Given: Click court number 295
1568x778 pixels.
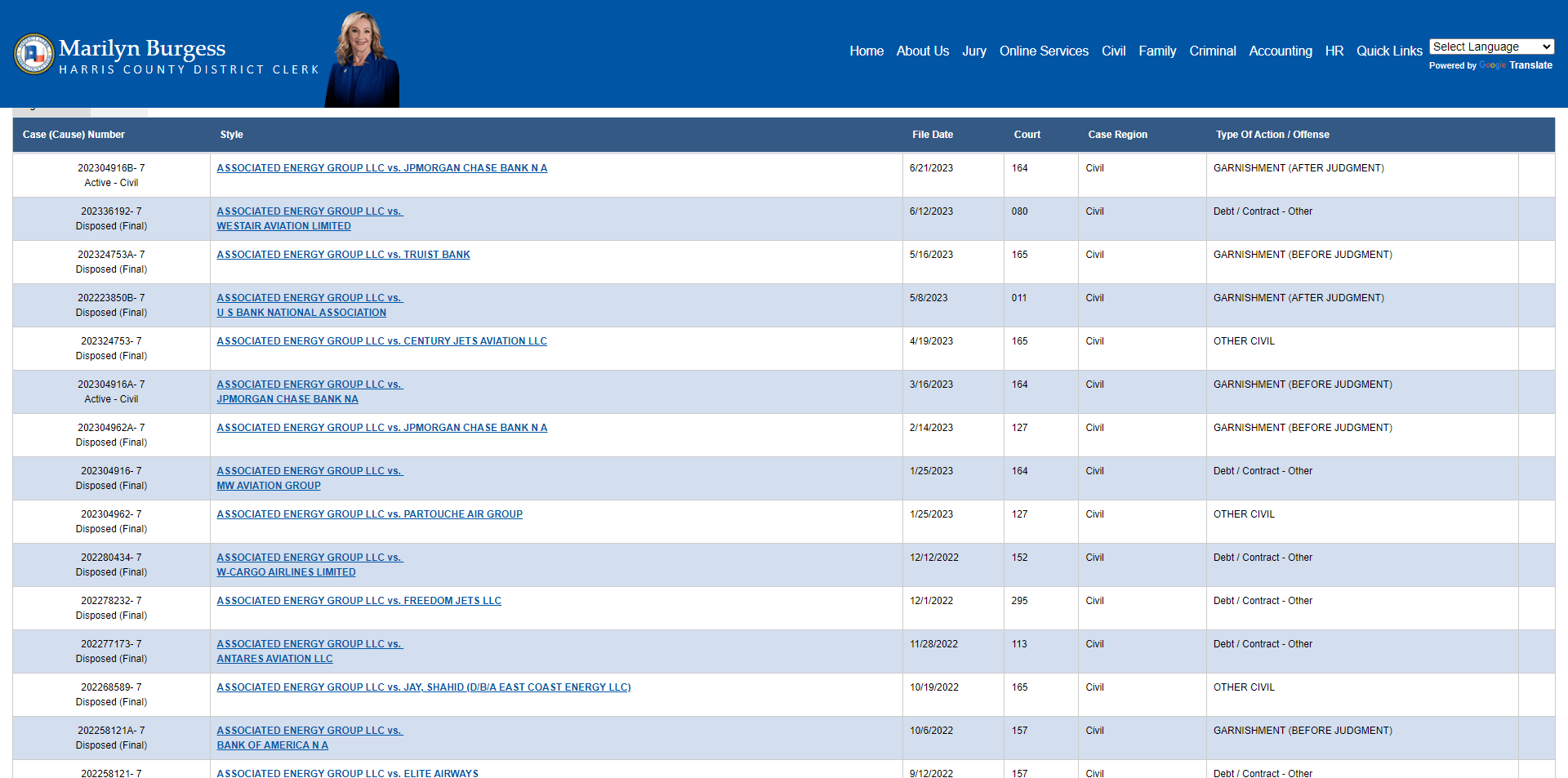Looking at the screenshot, I should coord(1019,601).
